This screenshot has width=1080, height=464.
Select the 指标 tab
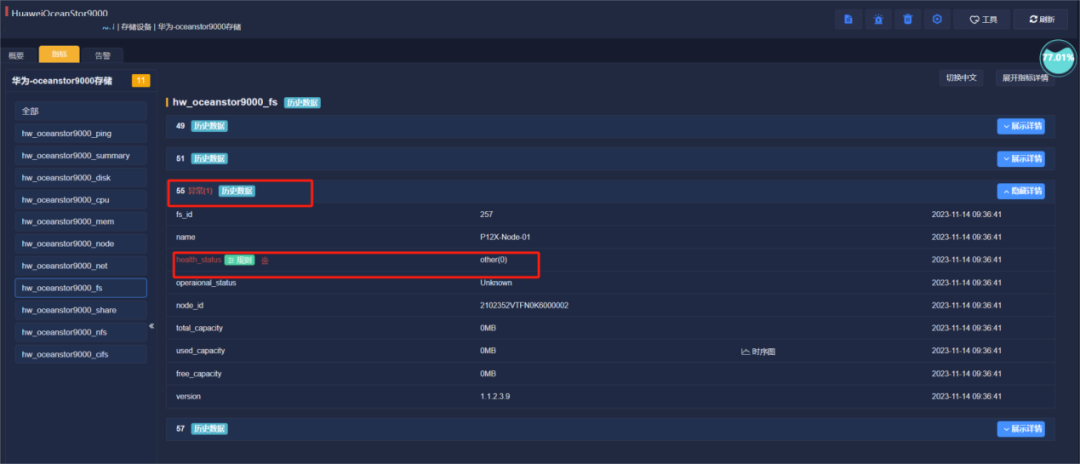(x=59, y=54)
